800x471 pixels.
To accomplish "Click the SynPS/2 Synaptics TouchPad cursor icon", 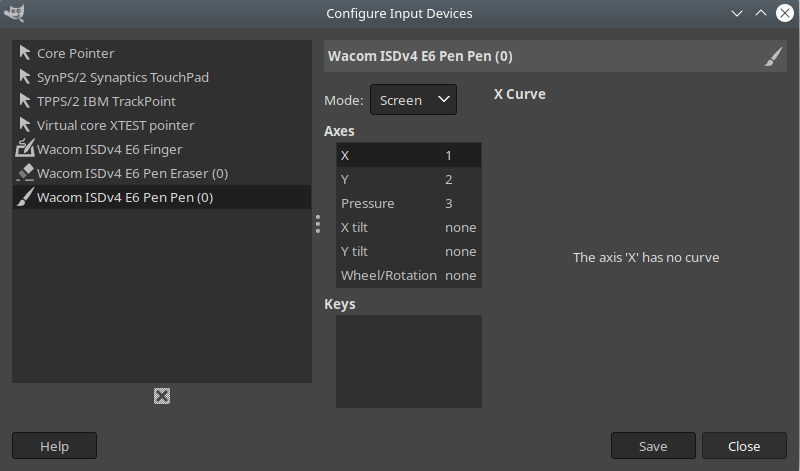I will click(24, 77).
